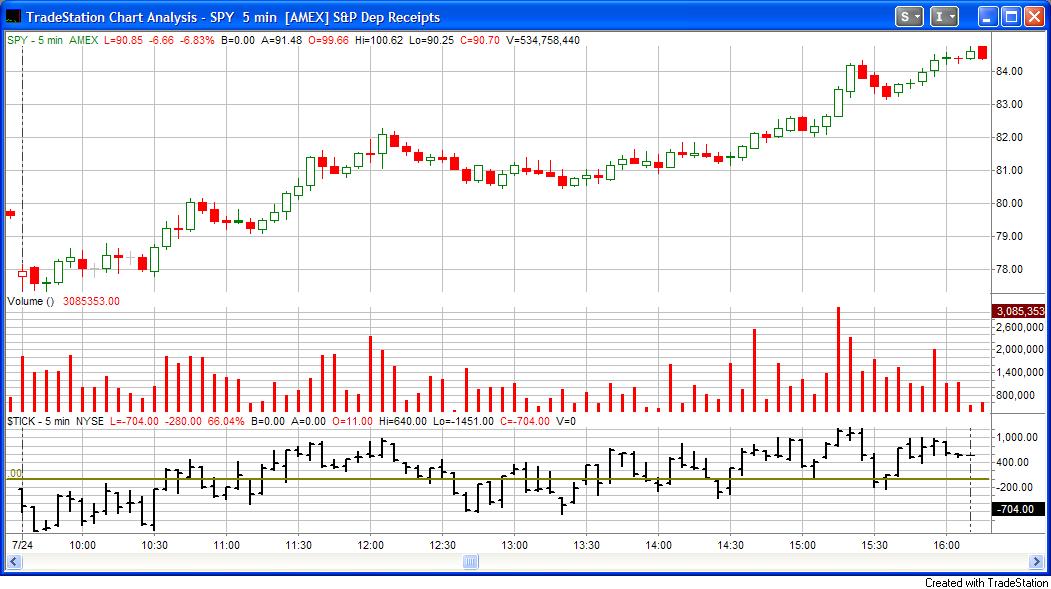Click the 84.00 price axis label
The height and width of the screenshot is (589, 1051).
[1009, 71]
